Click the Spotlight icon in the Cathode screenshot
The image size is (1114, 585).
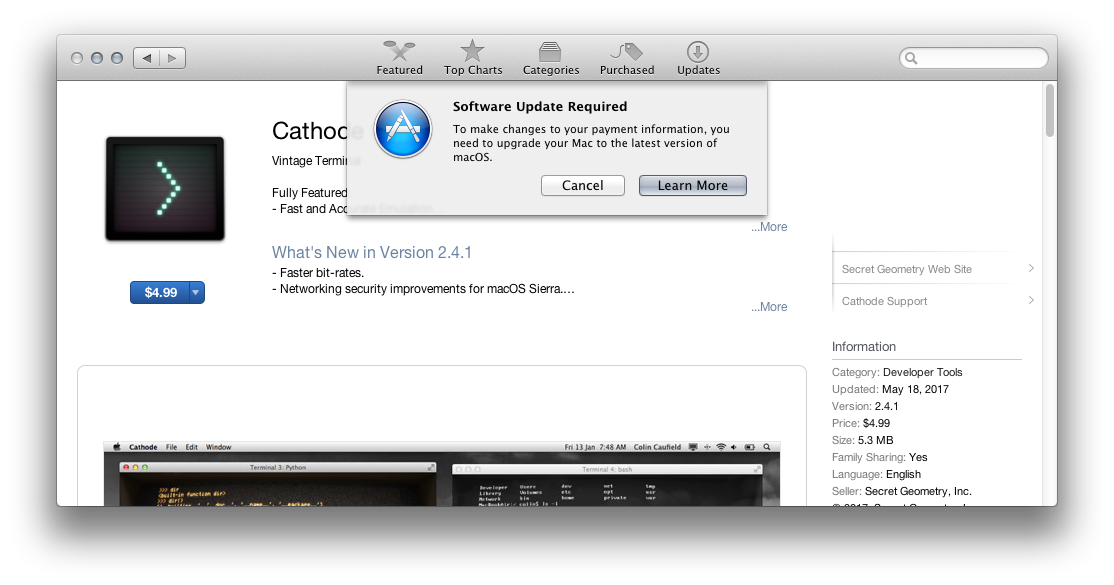point(767,447)
